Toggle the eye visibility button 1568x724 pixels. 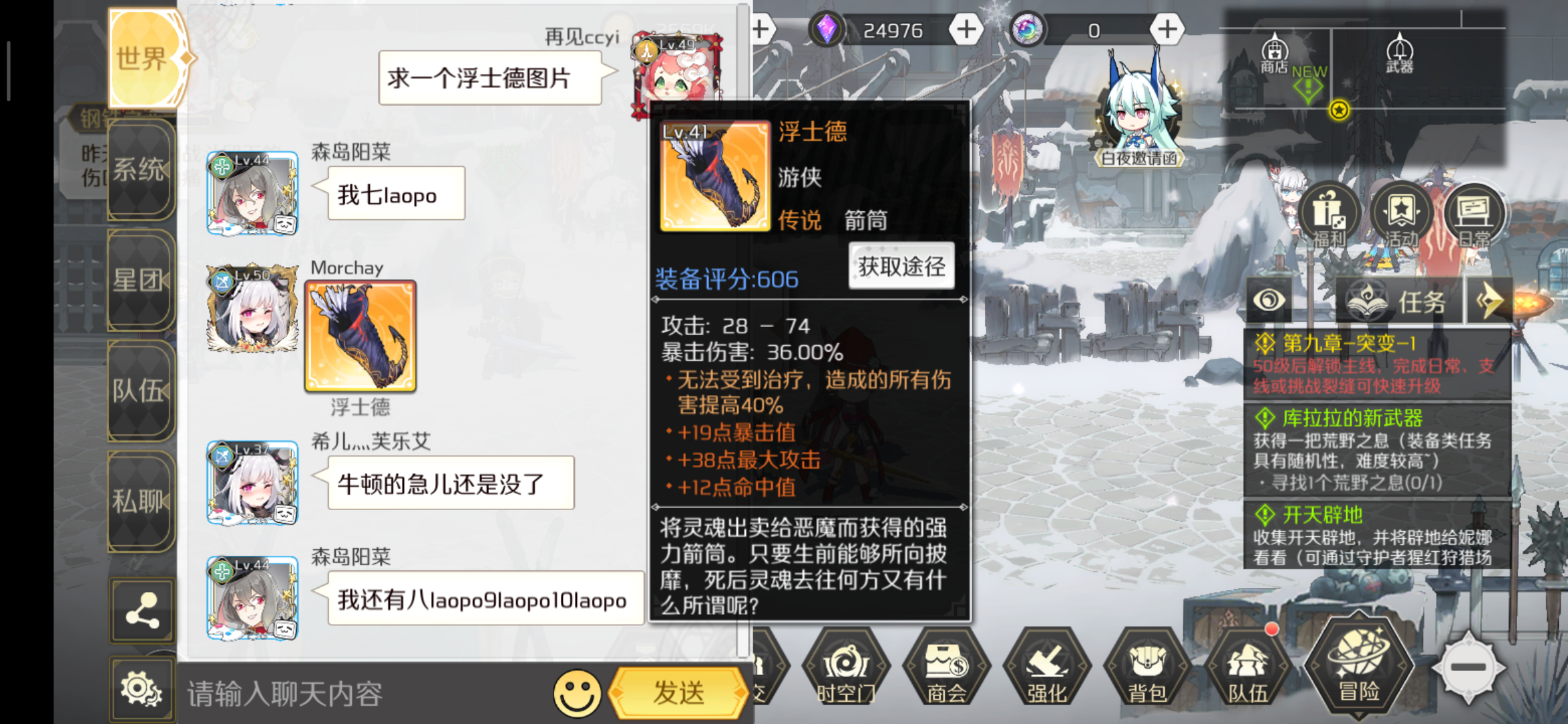point(1269,300)
